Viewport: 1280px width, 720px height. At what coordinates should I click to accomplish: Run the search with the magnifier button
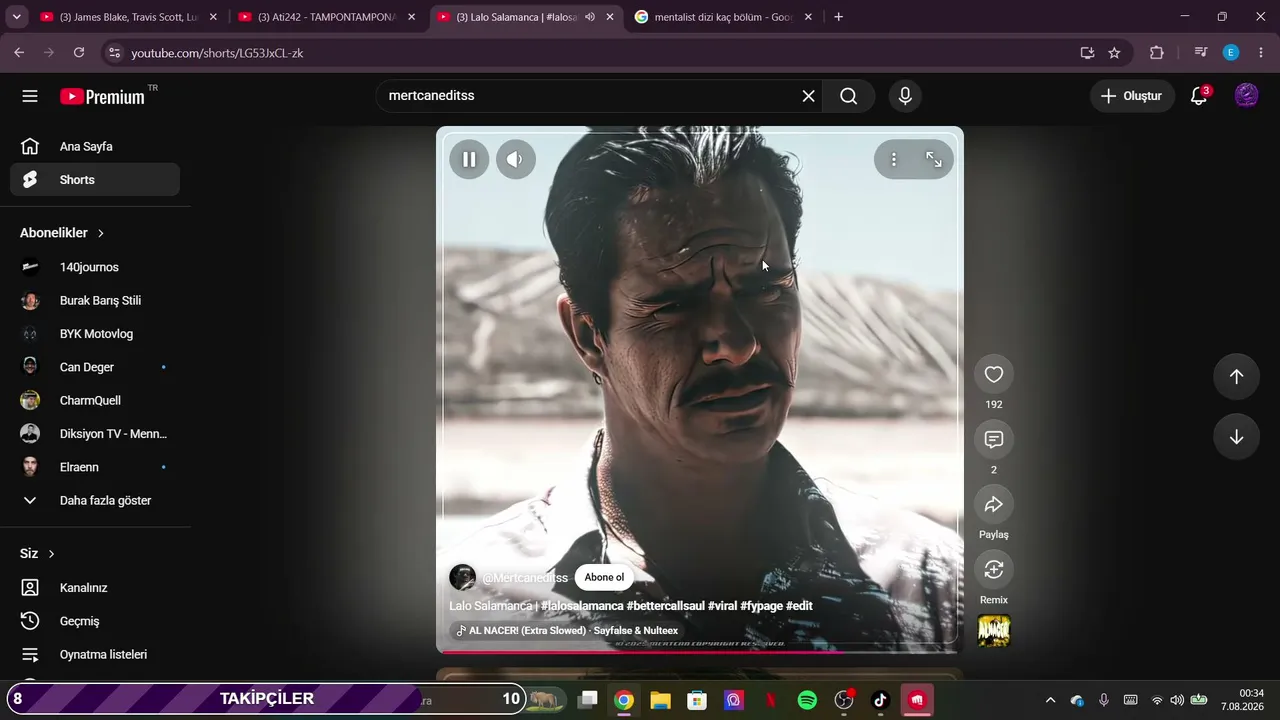tap(849, 96)
